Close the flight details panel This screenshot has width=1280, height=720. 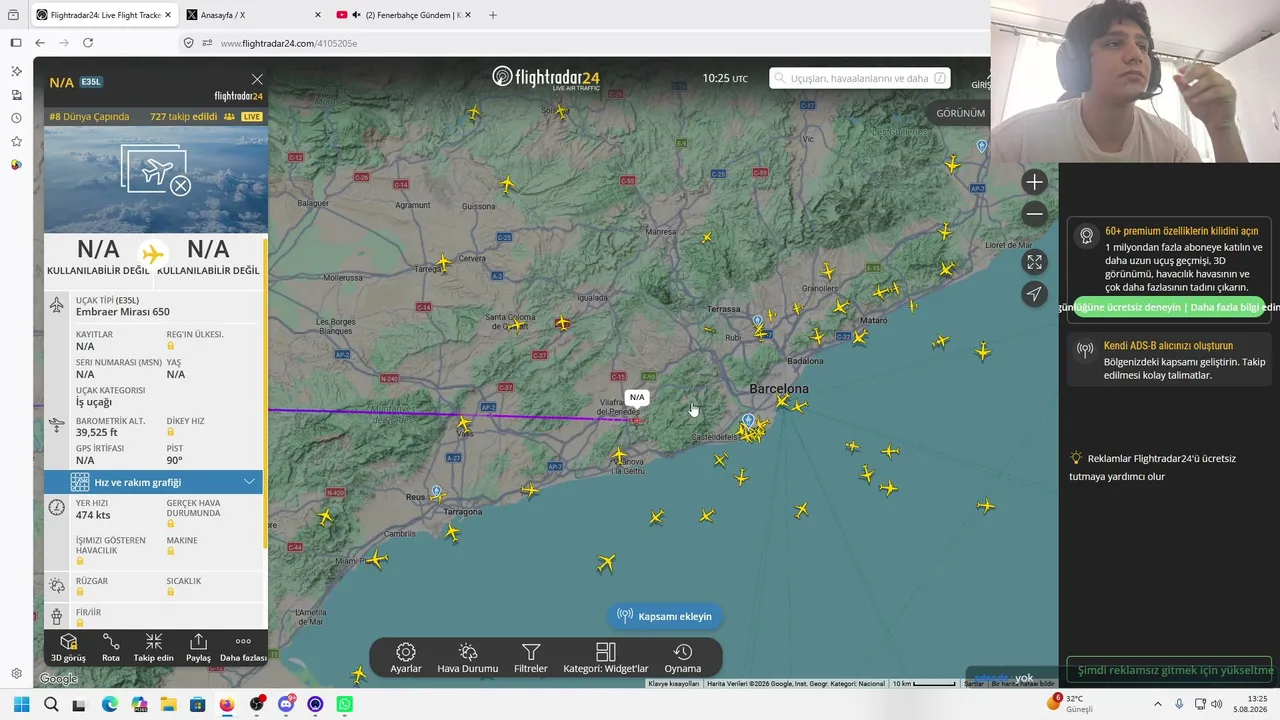pos(257,79)
